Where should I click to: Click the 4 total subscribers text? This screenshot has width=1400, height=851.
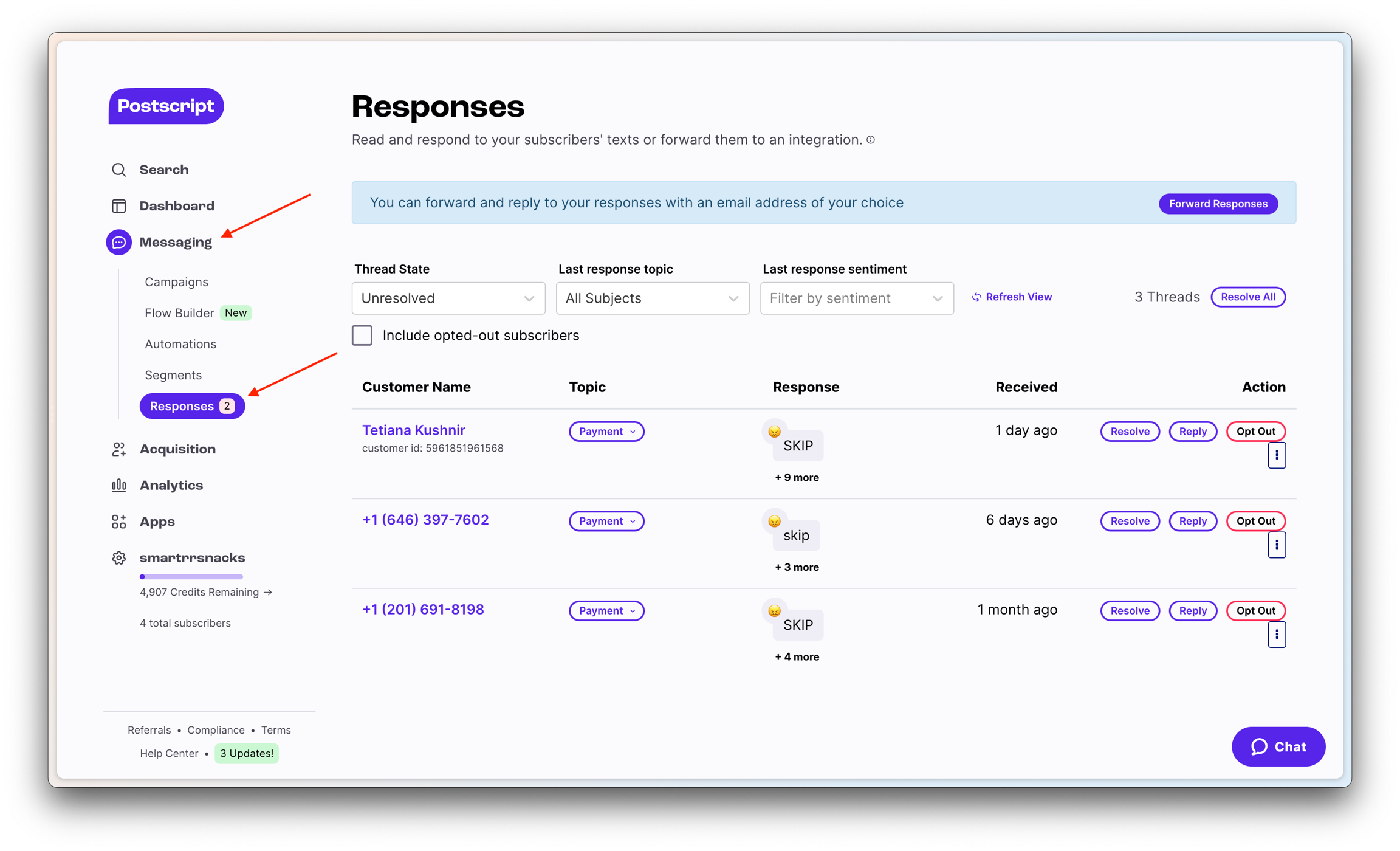click(185, 623)
